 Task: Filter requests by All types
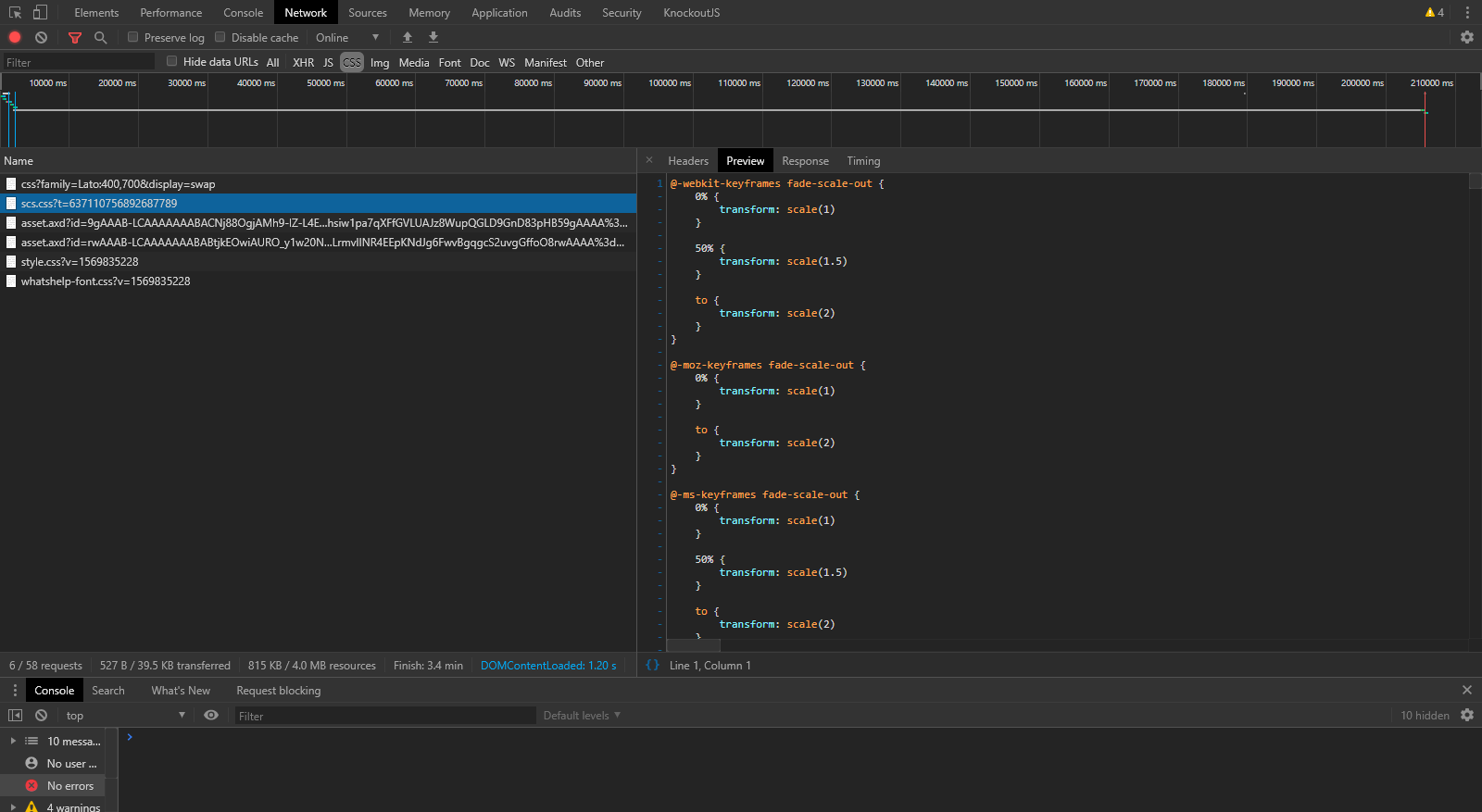[273, 62]
